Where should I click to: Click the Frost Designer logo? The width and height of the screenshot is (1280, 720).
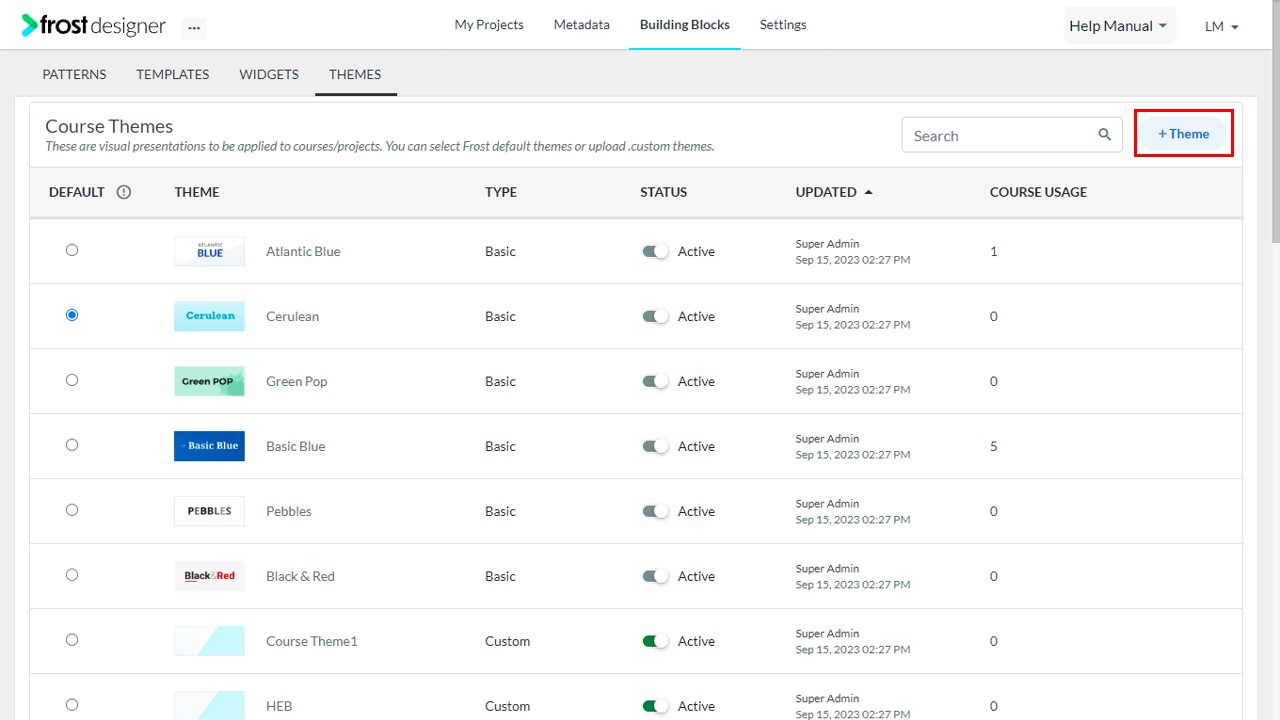point(94,26)
